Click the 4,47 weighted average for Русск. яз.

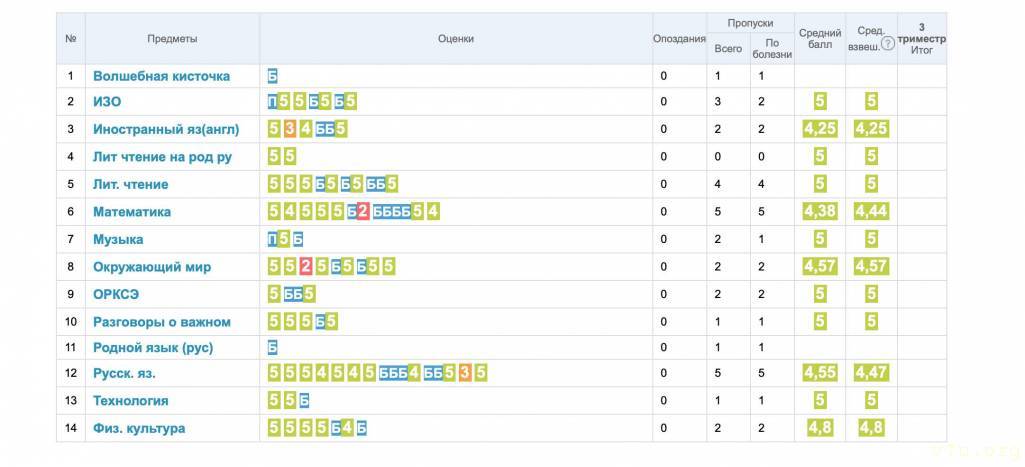click(871, 373)
